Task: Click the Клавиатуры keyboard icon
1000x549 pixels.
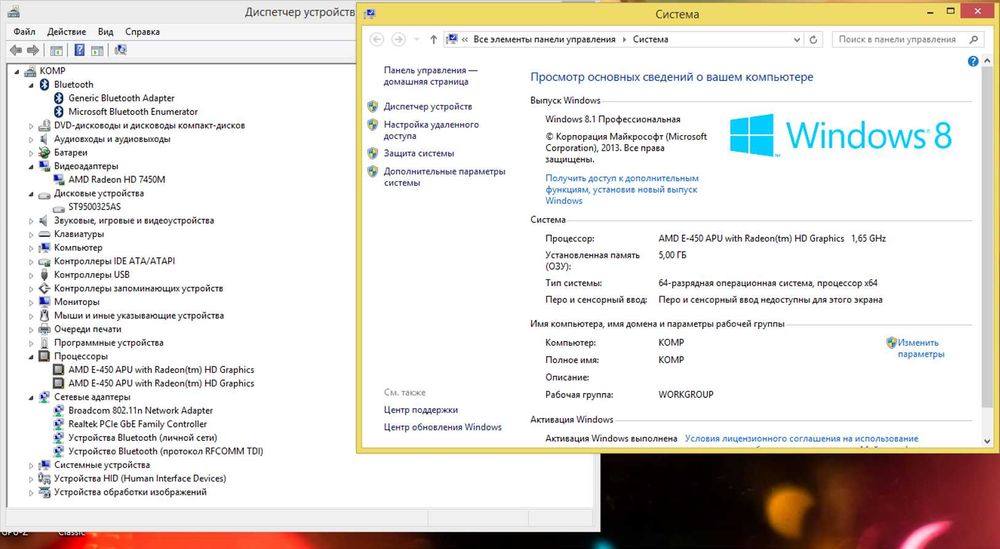Action: [44, 234]
